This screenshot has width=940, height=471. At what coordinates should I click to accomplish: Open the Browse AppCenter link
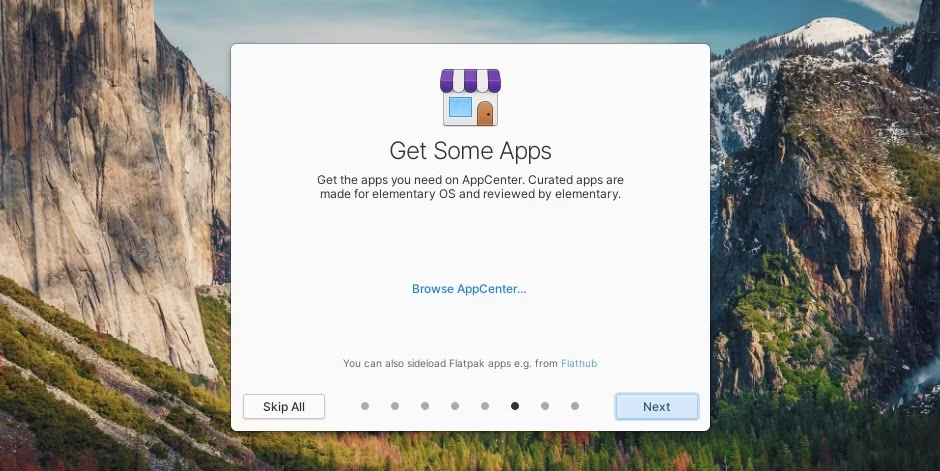(x=469, y=289)
